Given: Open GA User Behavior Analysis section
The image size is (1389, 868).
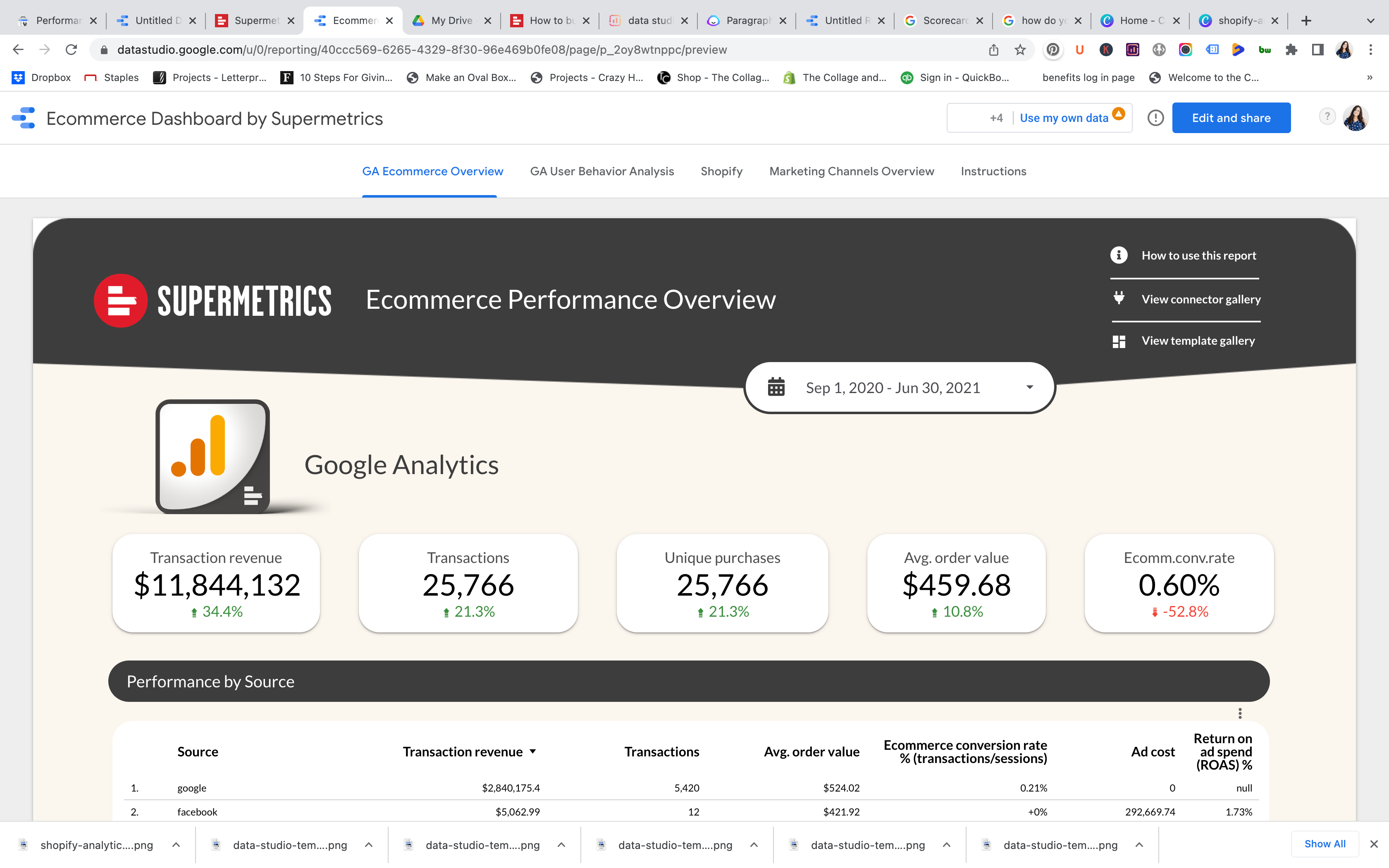Looking at the screenshot, I should tap(602, 171).
